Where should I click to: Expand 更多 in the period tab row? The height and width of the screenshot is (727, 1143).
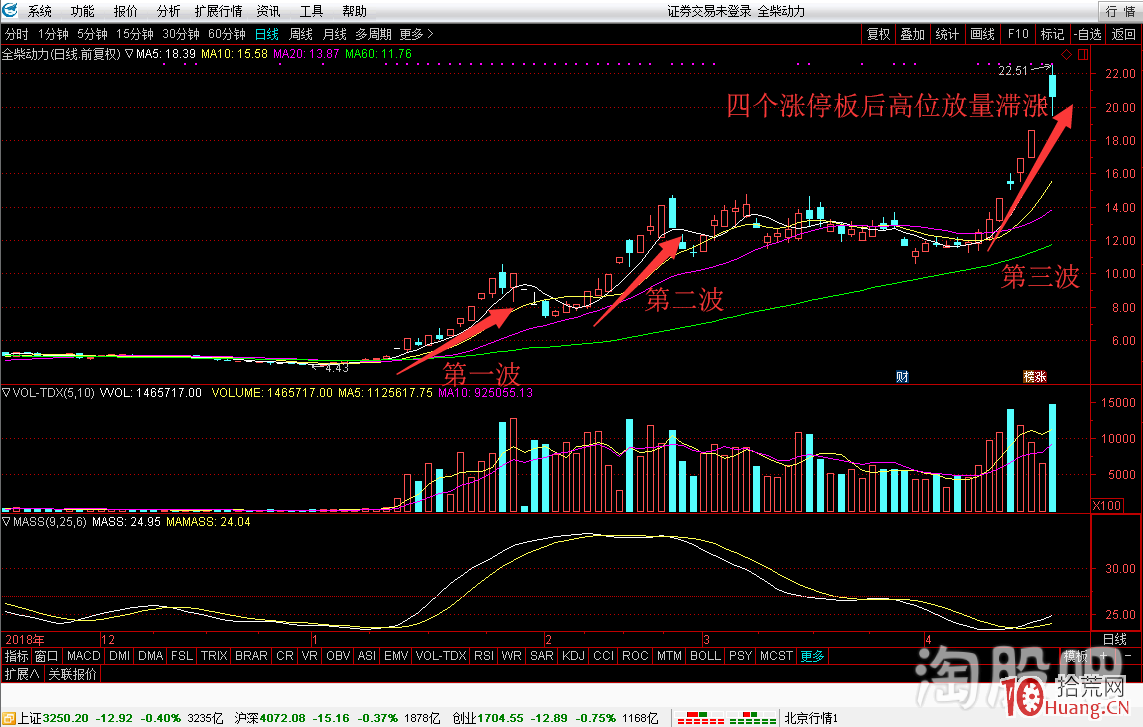click(x=416, y=34)
